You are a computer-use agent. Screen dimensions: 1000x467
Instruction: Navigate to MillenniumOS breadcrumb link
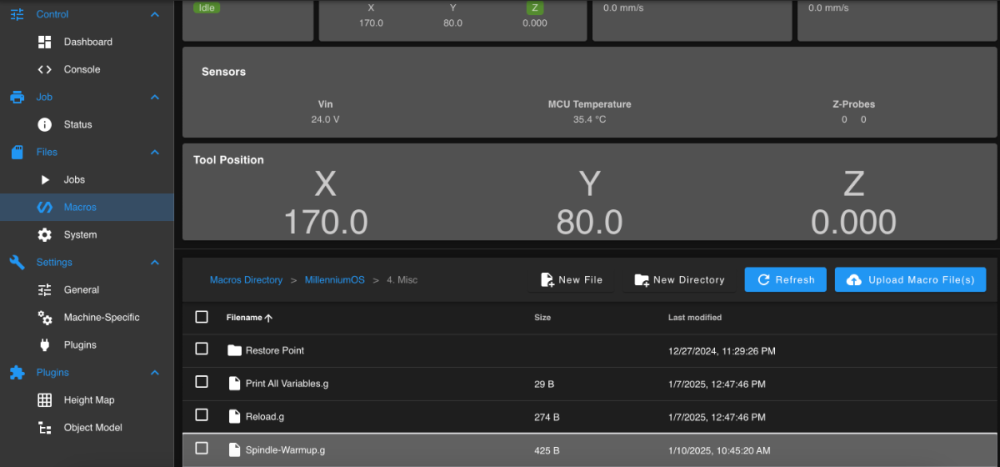[335, 280]
